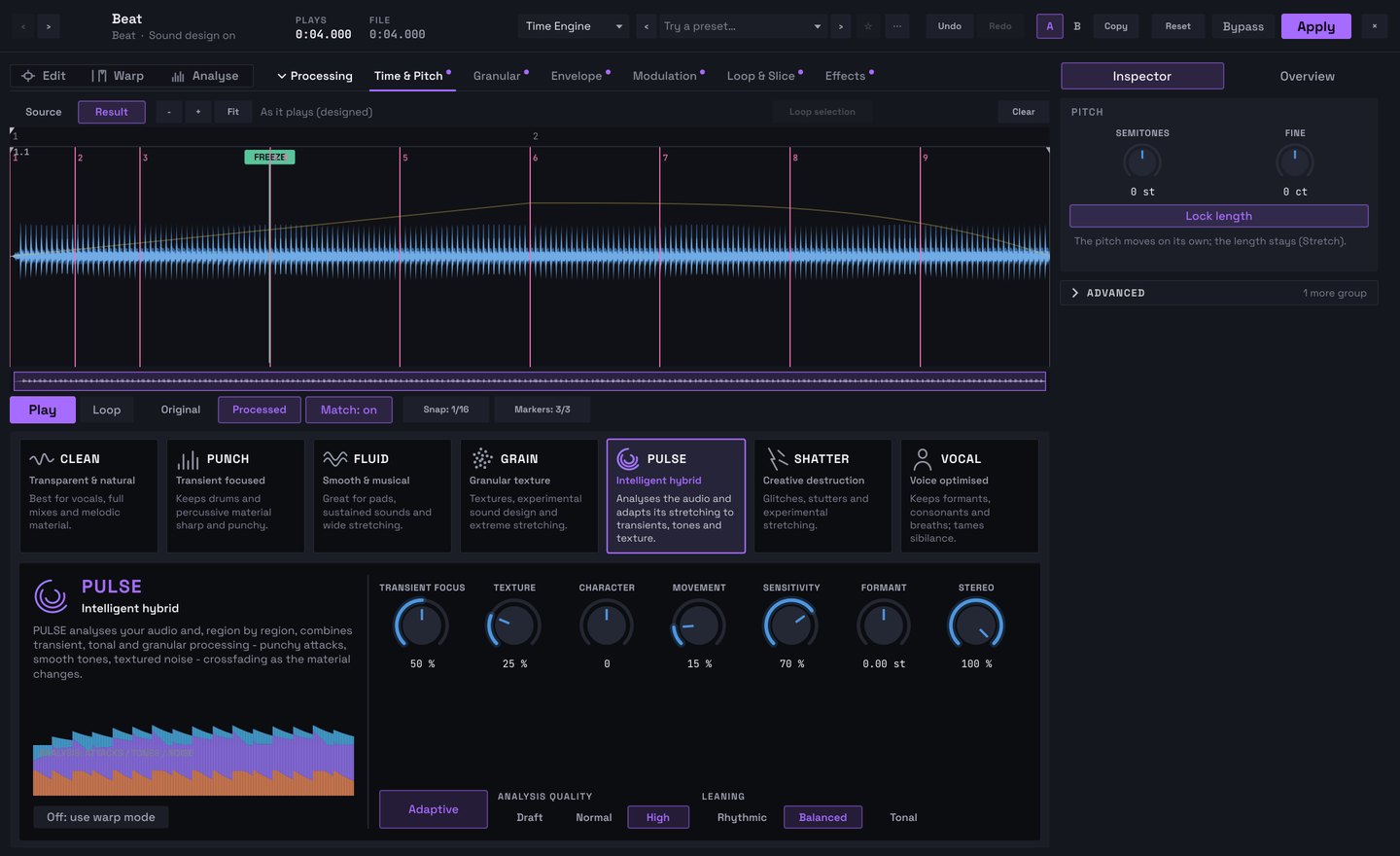Screen dimensions: 1400x856
Task: Zoom in the waveform with plus
Action: coord(198,112)
